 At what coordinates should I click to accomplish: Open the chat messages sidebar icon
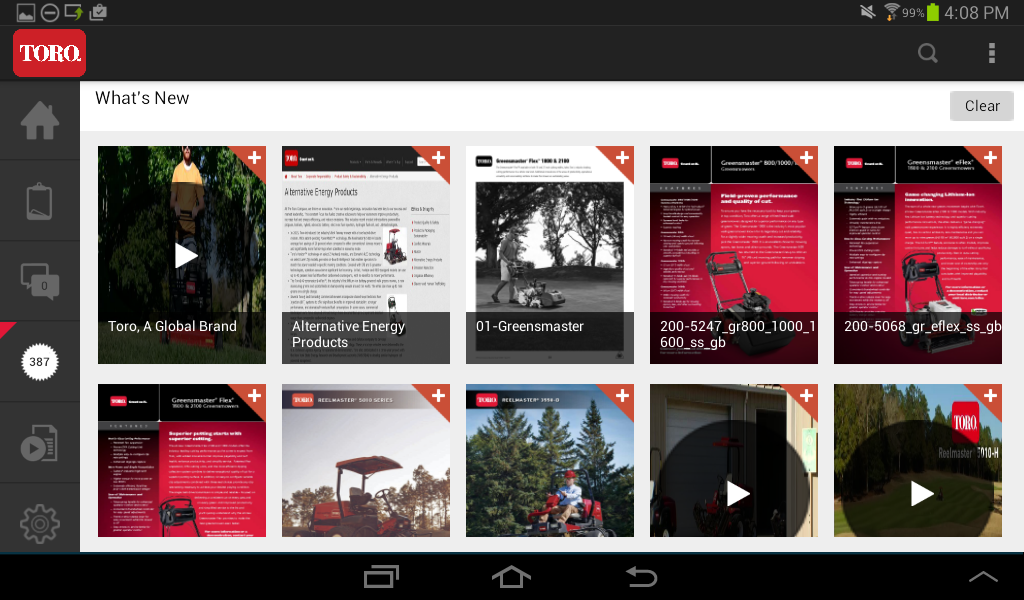tap(40, 281)
